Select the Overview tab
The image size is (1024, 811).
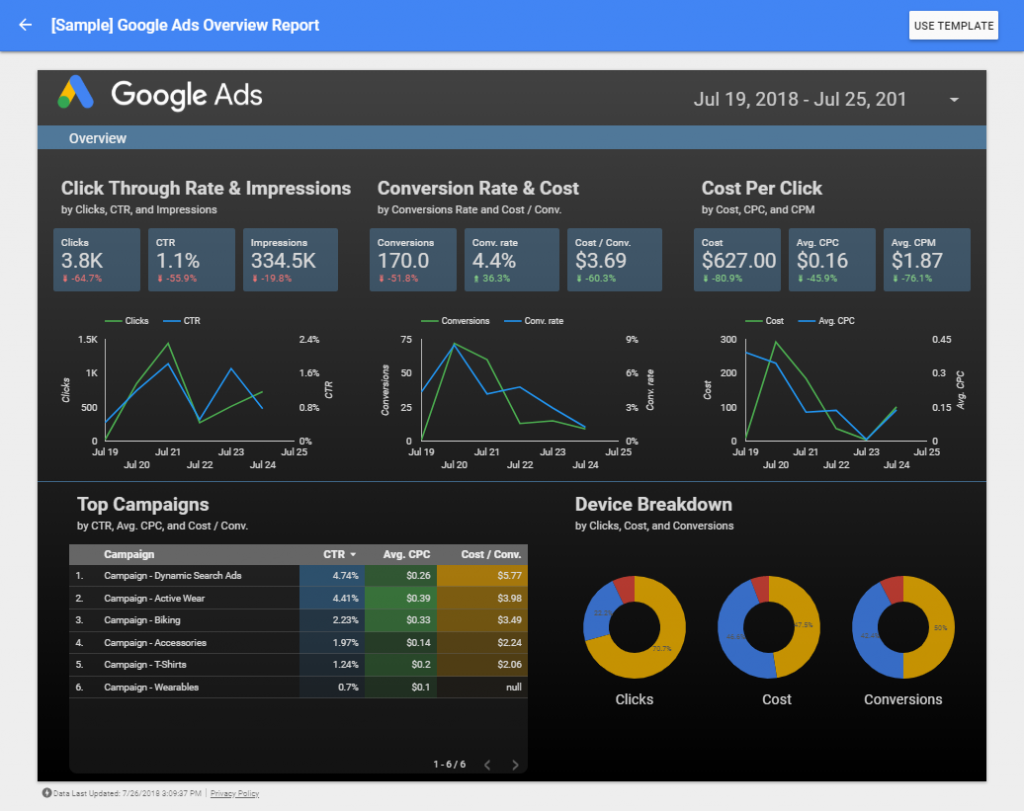(x=97, y=138)
